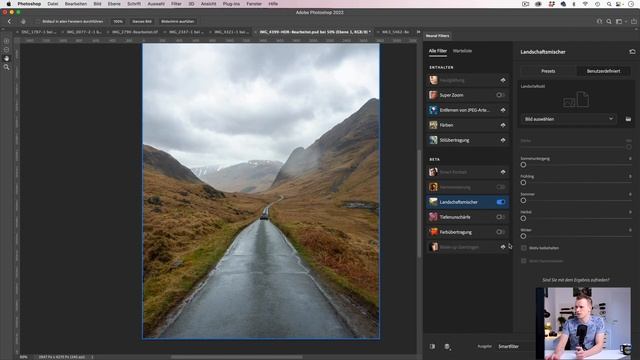Image resolution: width=640 pixels, height=360 pixels.
Task: Open the Datei menu
Action: click(53, 4)
